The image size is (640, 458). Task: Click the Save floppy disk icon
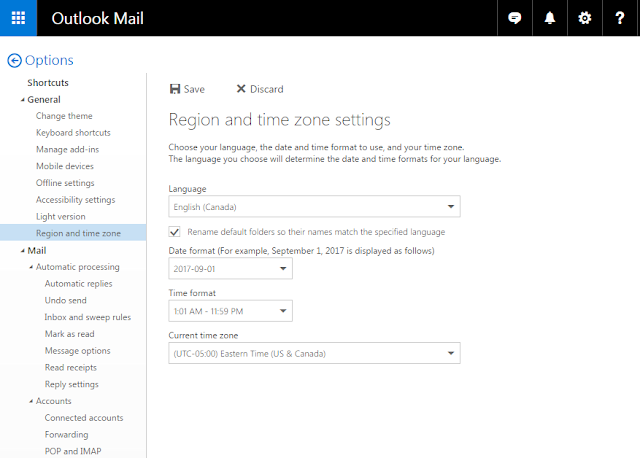tap(175, 89)
